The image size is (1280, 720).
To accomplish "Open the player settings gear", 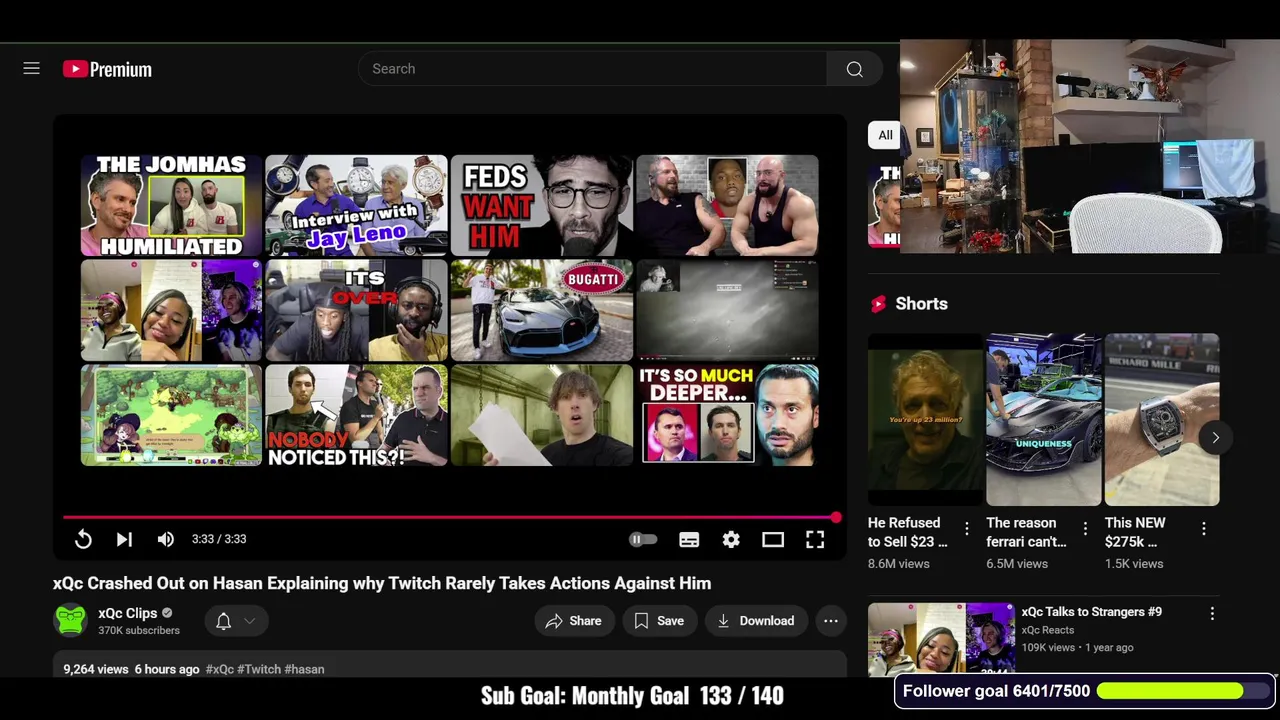I will 731,539.
